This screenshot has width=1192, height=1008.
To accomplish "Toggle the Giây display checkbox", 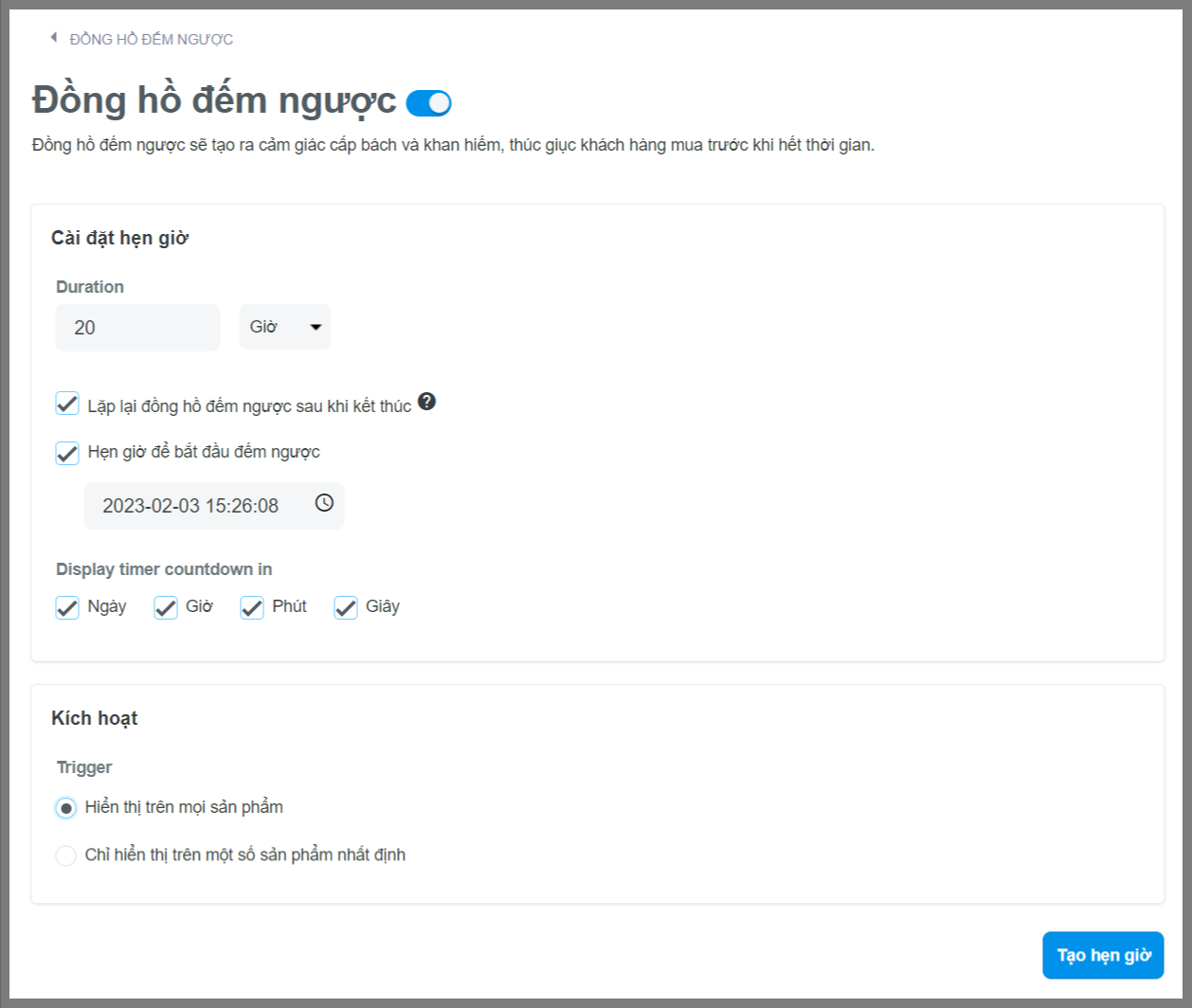I will tap(346, 608).
